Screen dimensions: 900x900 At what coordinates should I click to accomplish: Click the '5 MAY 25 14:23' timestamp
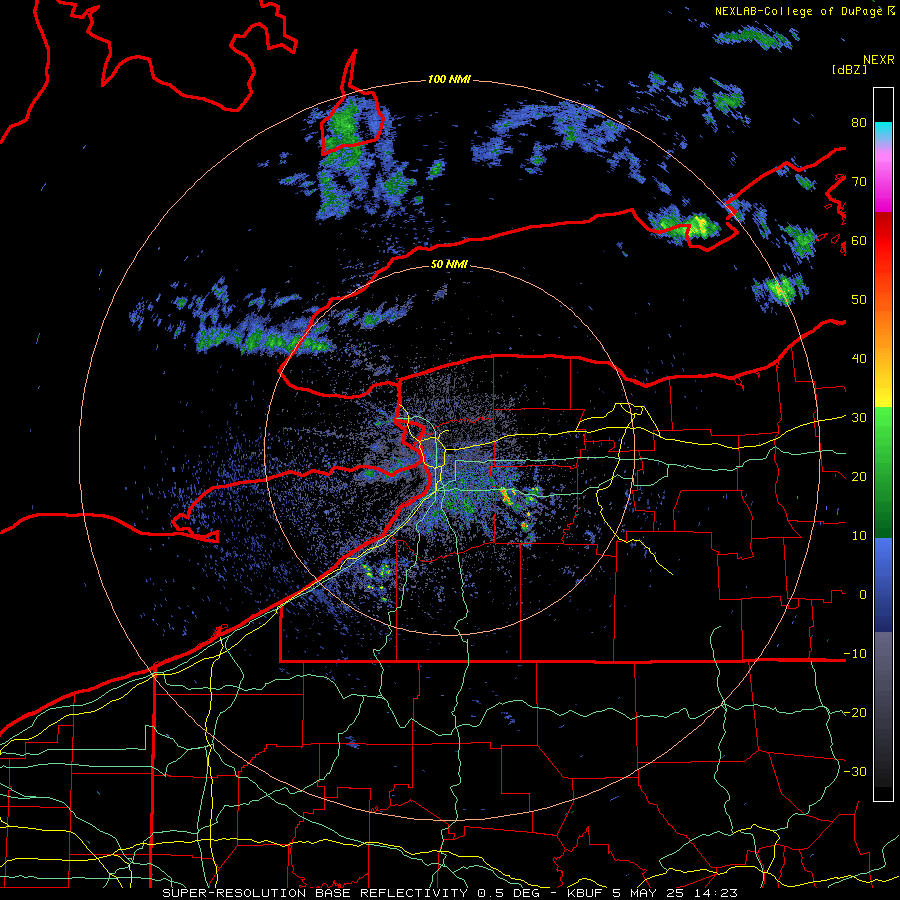coord(675,893)
